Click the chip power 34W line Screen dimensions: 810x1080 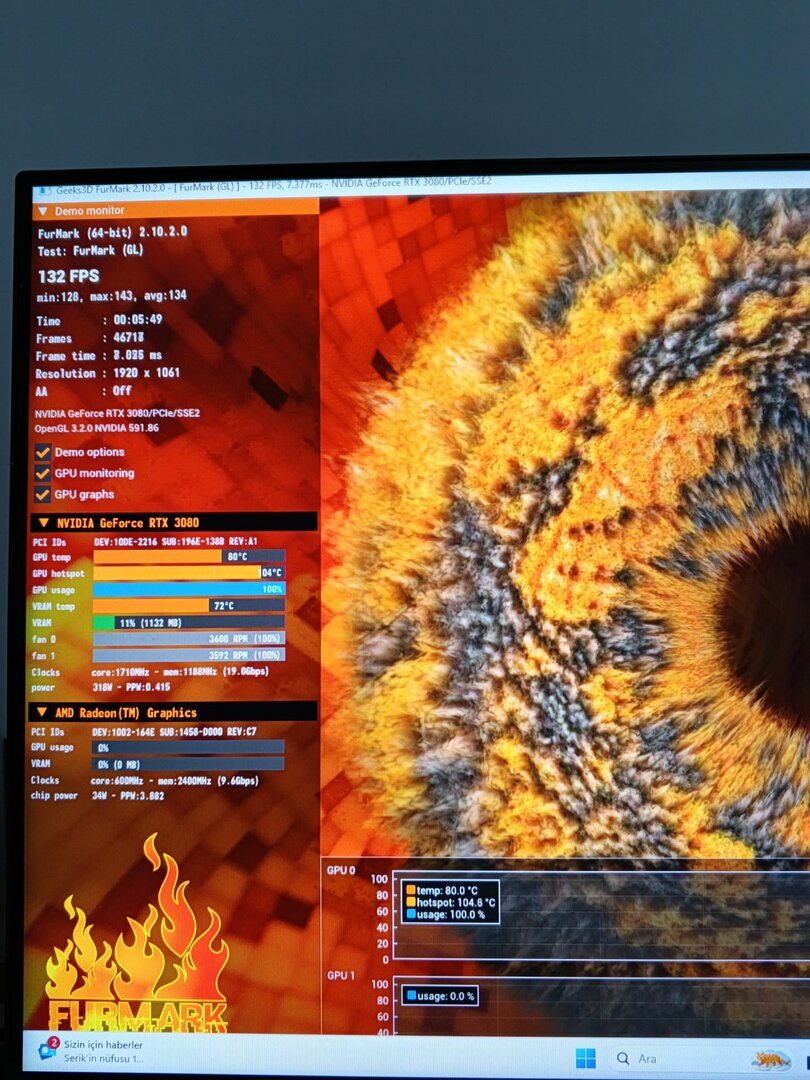[x=97, y=796]
